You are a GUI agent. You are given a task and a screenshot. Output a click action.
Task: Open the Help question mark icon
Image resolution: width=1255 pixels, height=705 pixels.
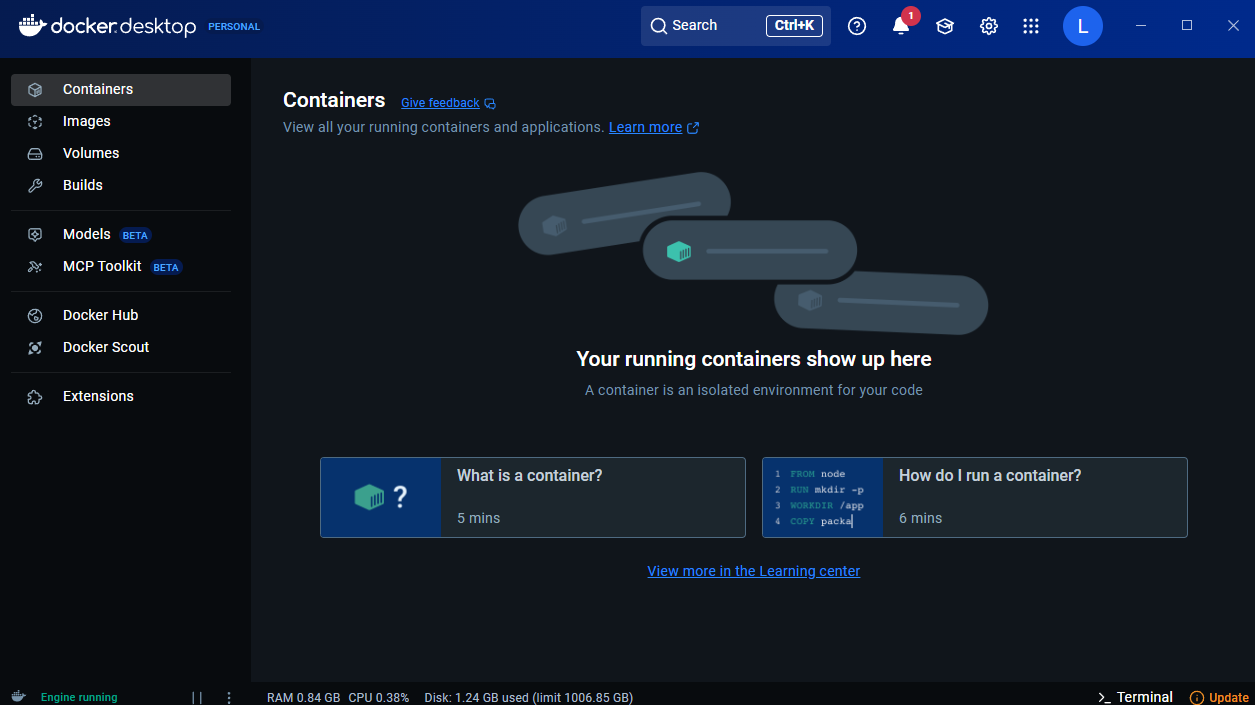(857, 26)
